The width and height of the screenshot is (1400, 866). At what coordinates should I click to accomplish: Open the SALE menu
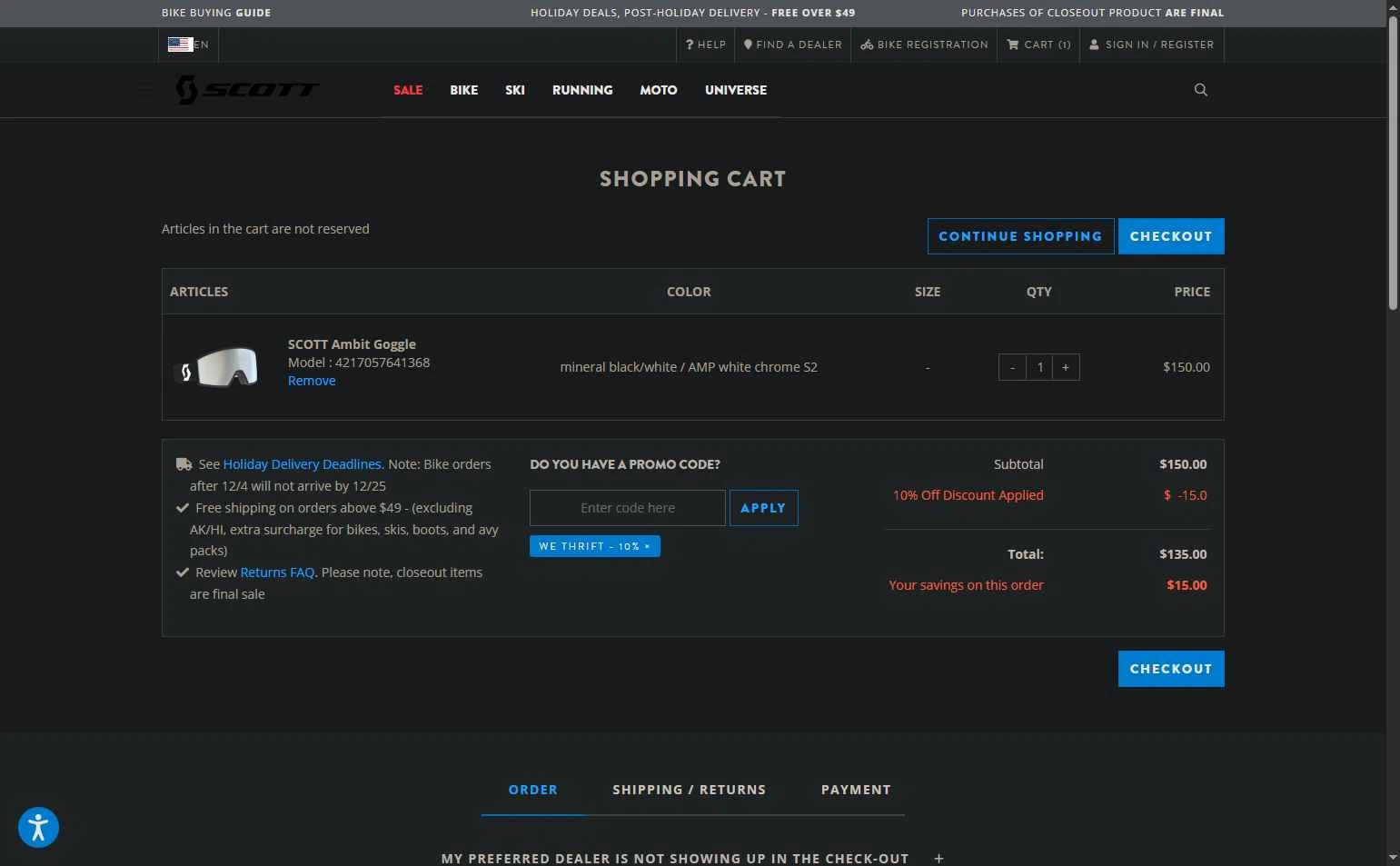pyautogui.click(x=408, y=90)
